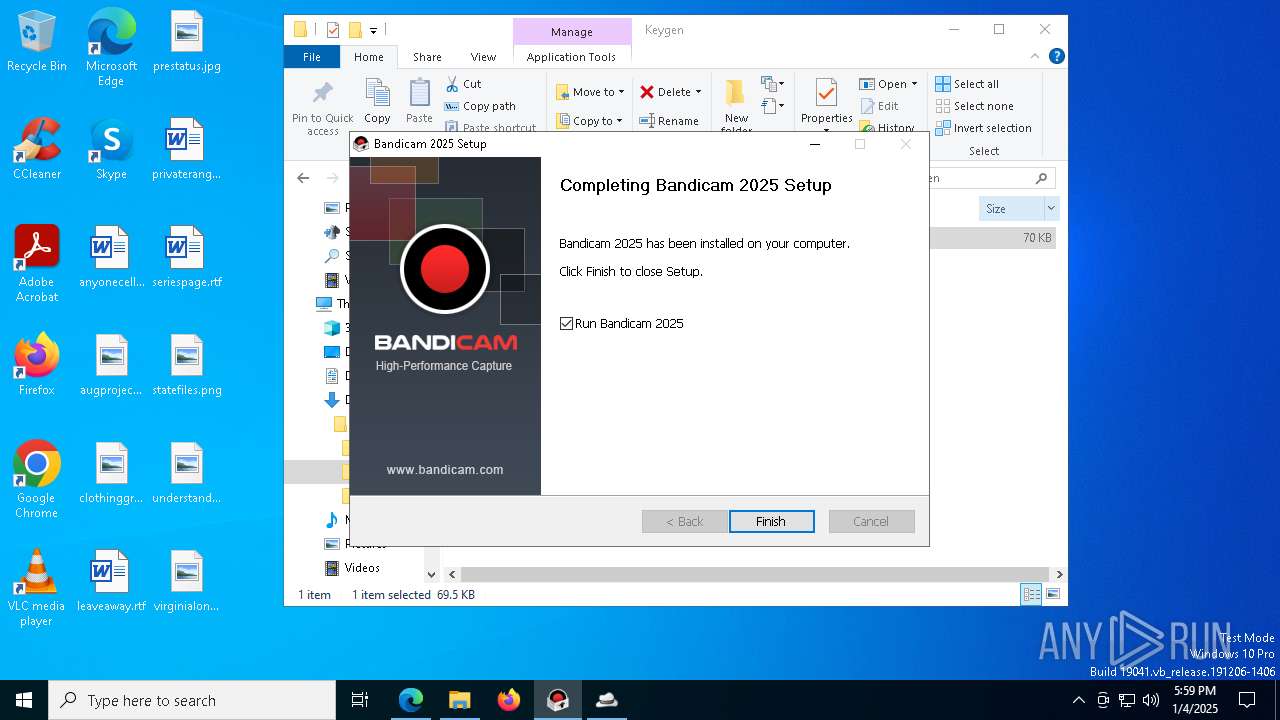Select Google Chrome desktop shortcut
Viewport: 1280px width, 720px height.
37,480
